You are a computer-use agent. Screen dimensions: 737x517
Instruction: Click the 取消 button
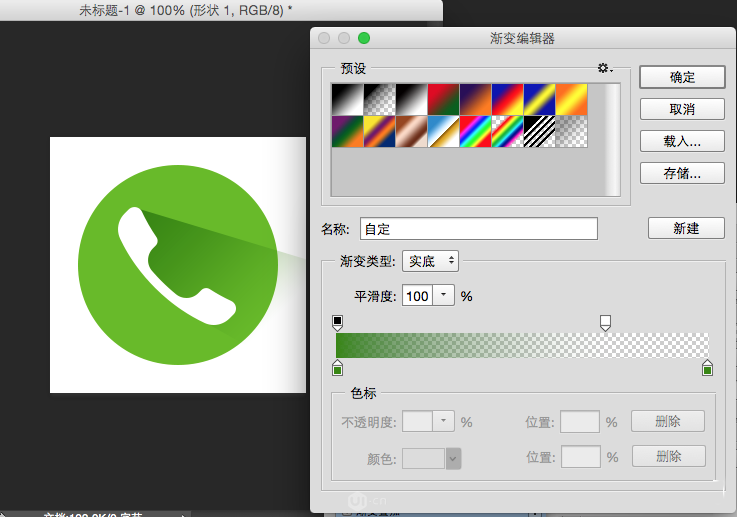[682, 109]
